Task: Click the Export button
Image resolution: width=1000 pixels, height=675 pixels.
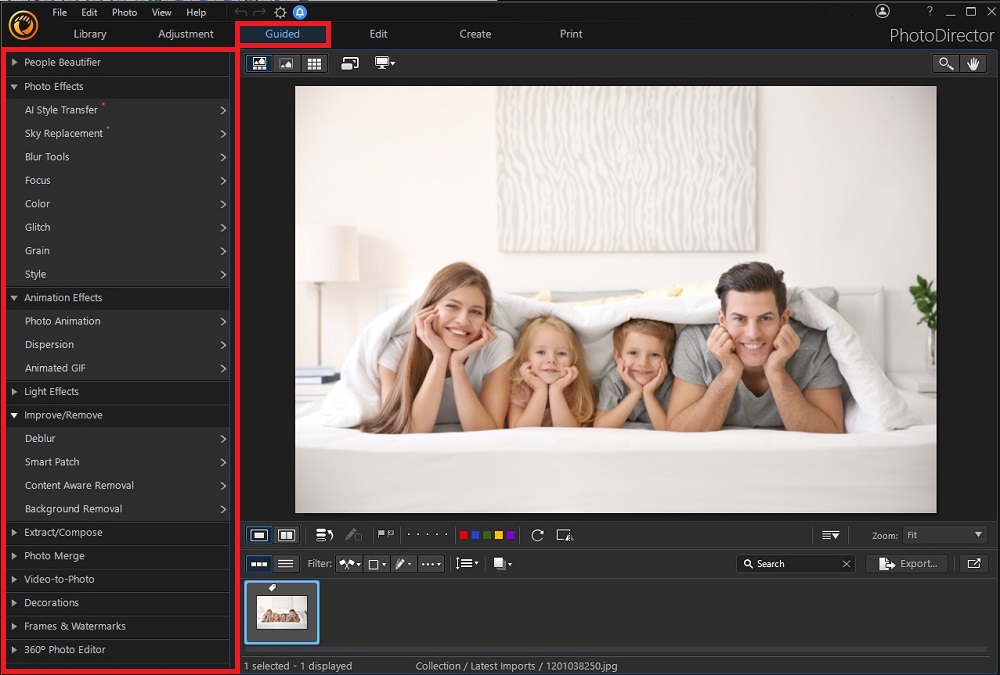Action: coord(907,563)
